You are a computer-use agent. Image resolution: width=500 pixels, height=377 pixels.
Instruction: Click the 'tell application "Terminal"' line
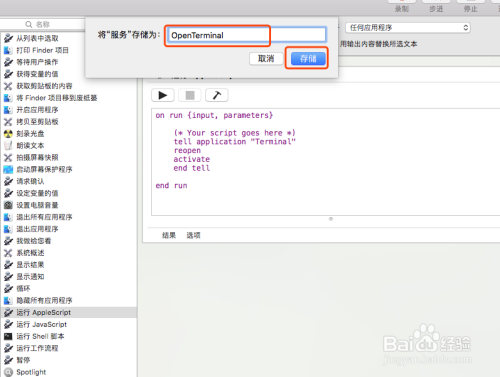tap(235, 142)
